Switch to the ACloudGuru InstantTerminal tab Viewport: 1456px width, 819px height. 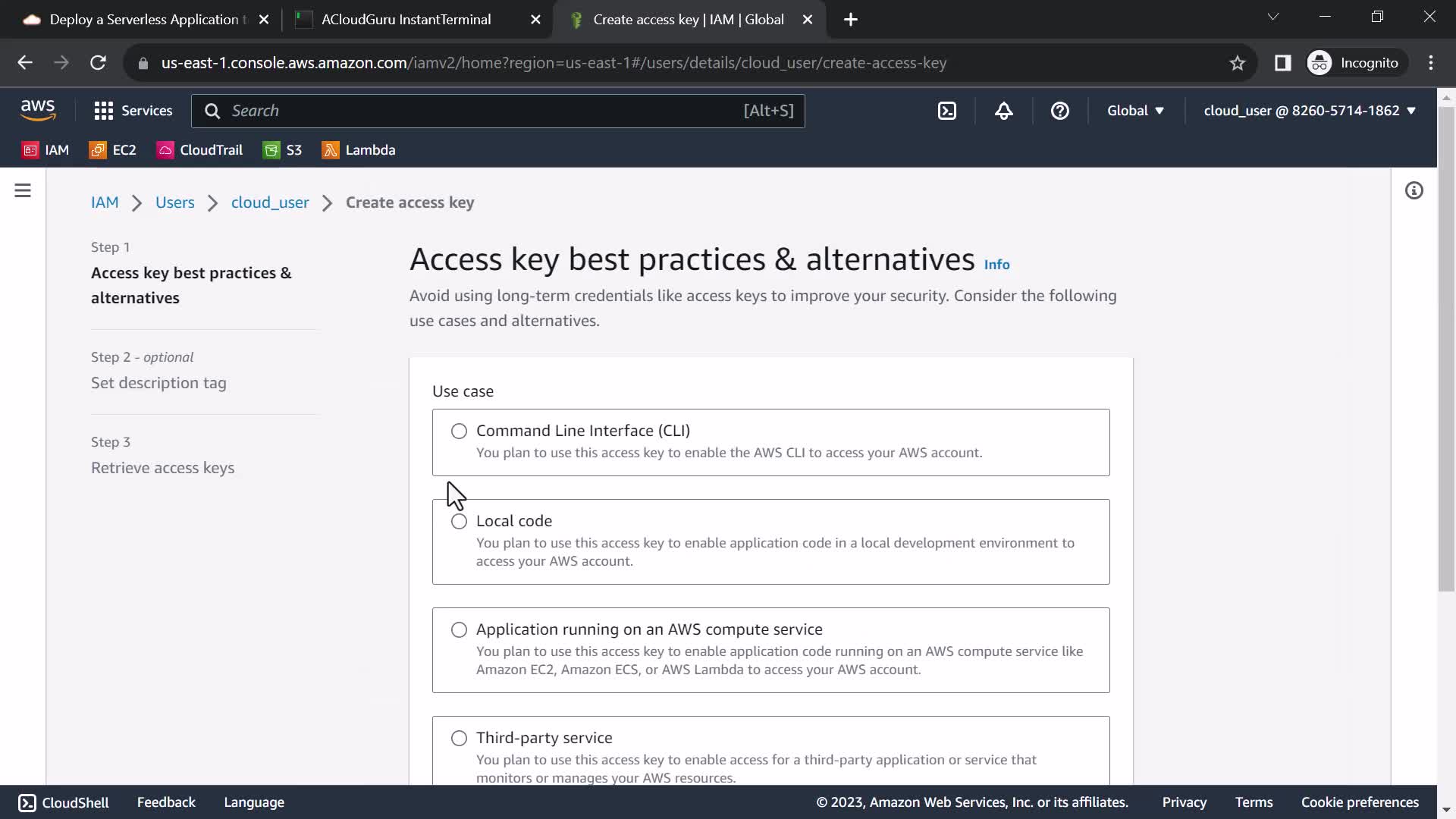(406, 20)
